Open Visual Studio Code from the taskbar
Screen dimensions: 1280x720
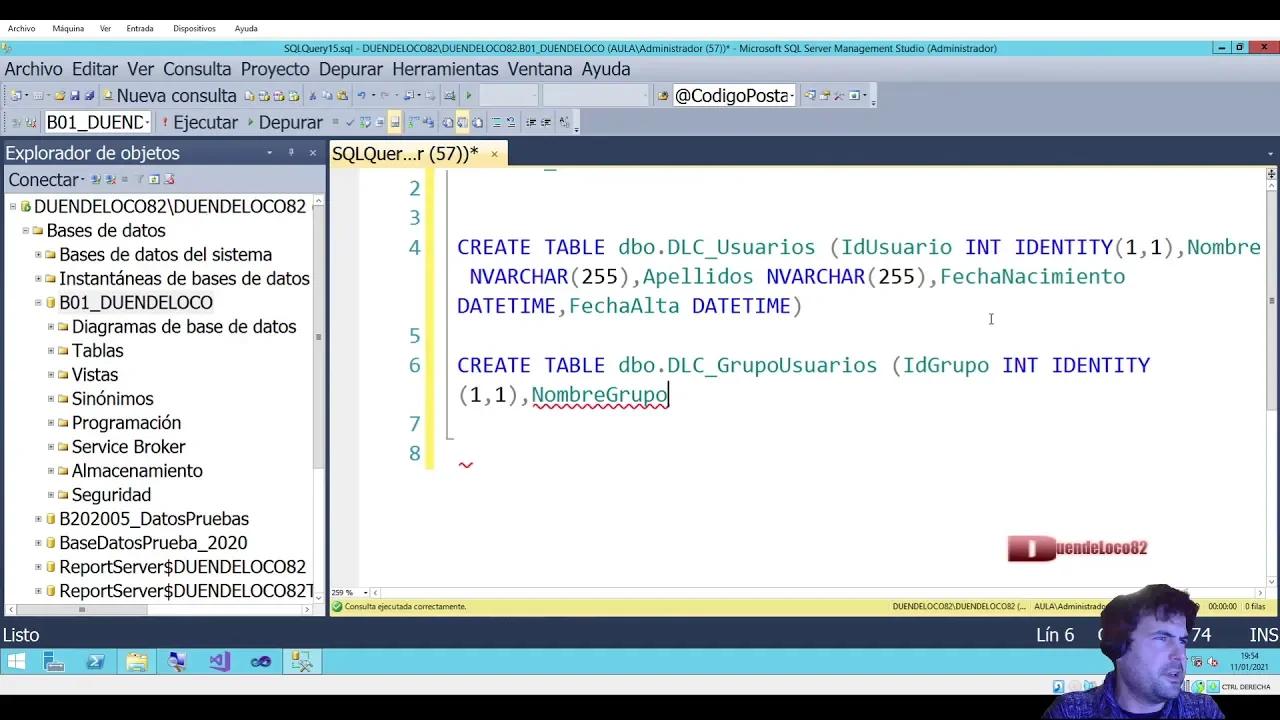pos(218,661)
